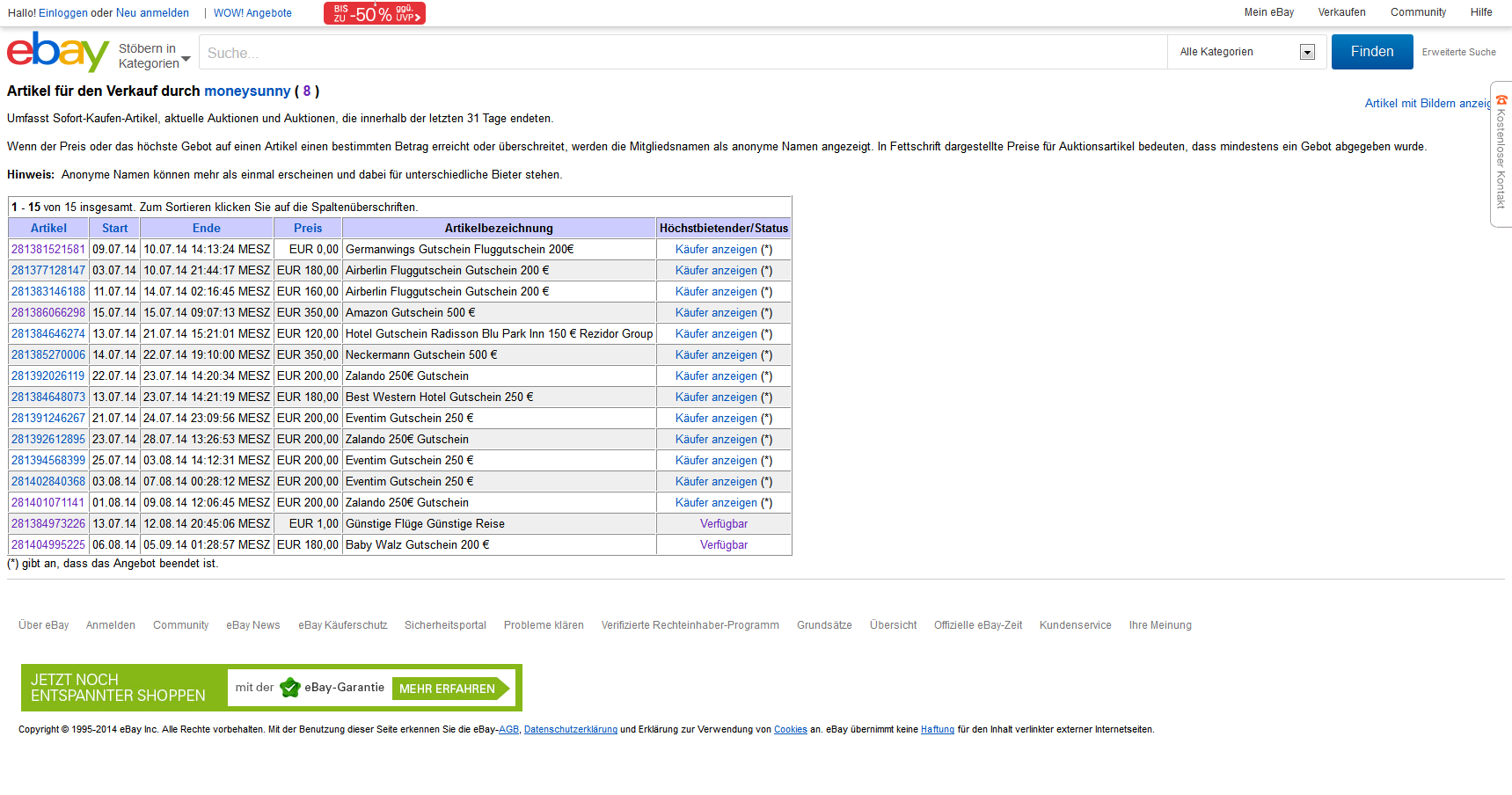Open the -50% UVP promo badge
This screenshot has height=795, width=1512.
(375, 13)
